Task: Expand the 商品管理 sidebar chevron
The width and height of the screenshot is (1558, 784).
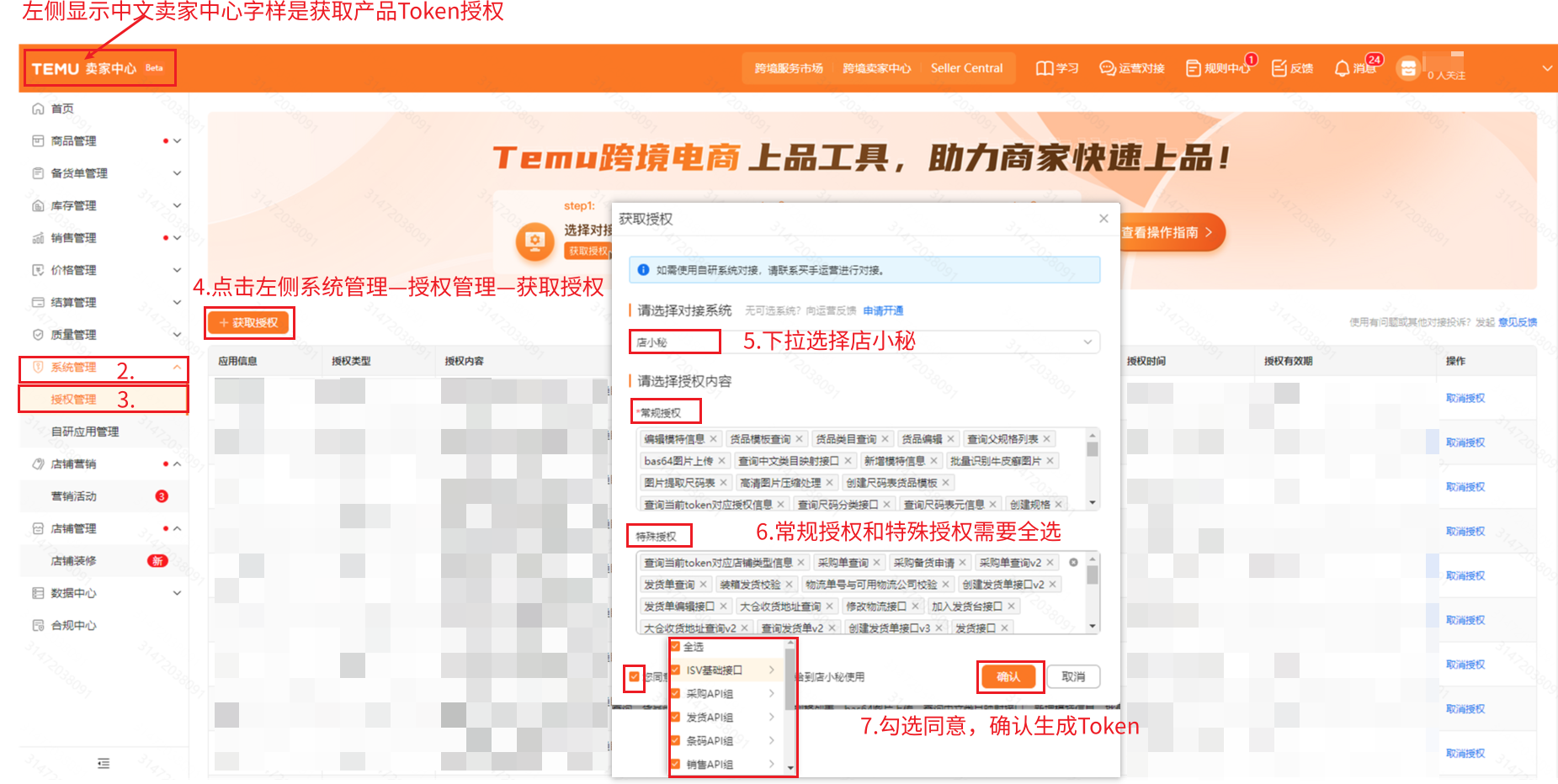Action: 177,141
